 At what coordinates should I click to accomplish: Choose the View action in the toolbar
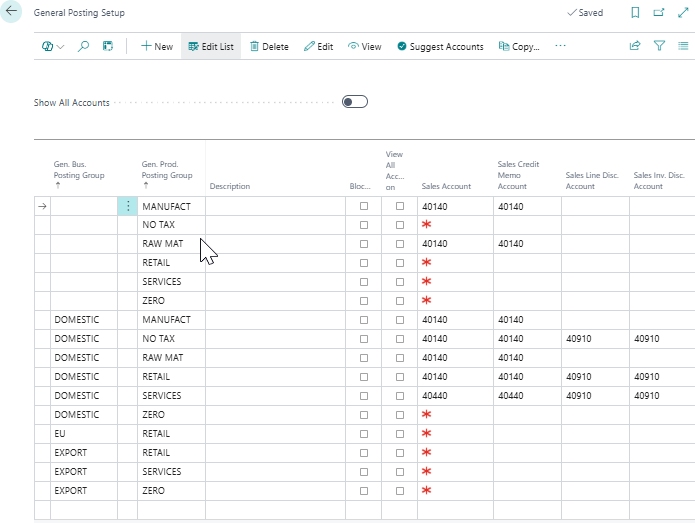(364, 46)
